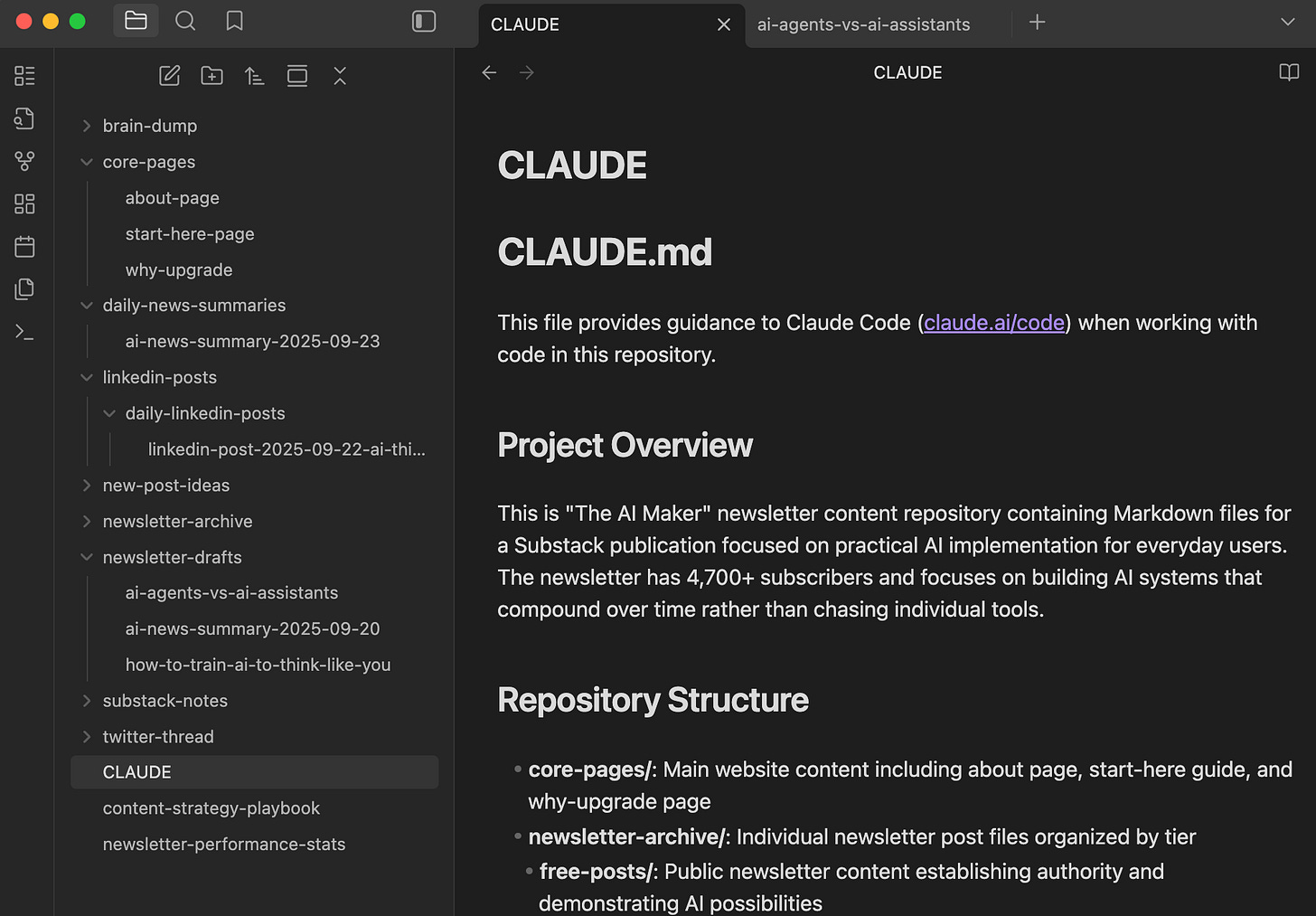Create a new note with the edit icon

point(169,76)
